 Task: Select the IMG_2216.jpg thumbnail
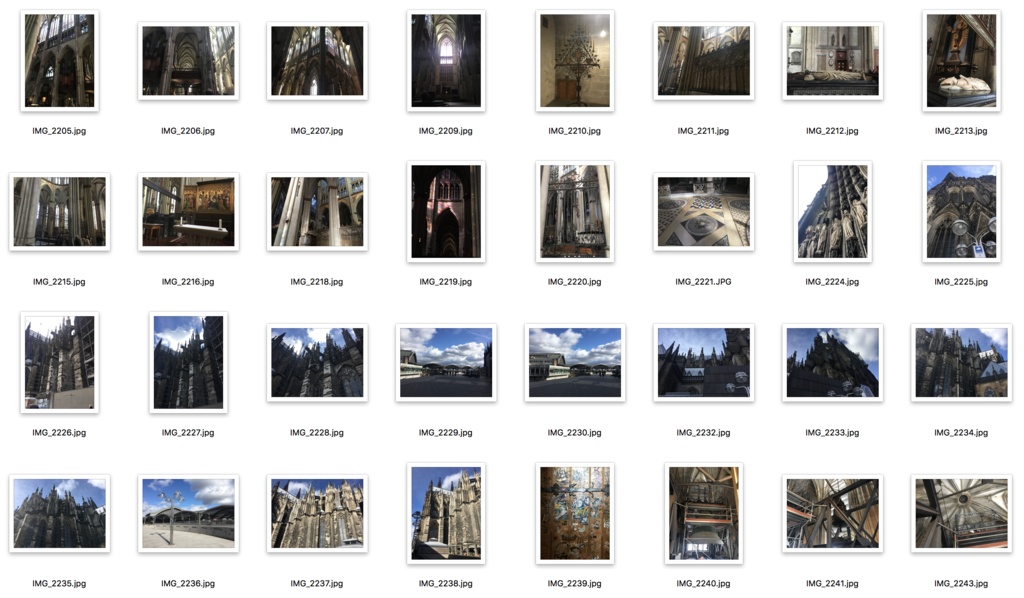coord(188,212)
